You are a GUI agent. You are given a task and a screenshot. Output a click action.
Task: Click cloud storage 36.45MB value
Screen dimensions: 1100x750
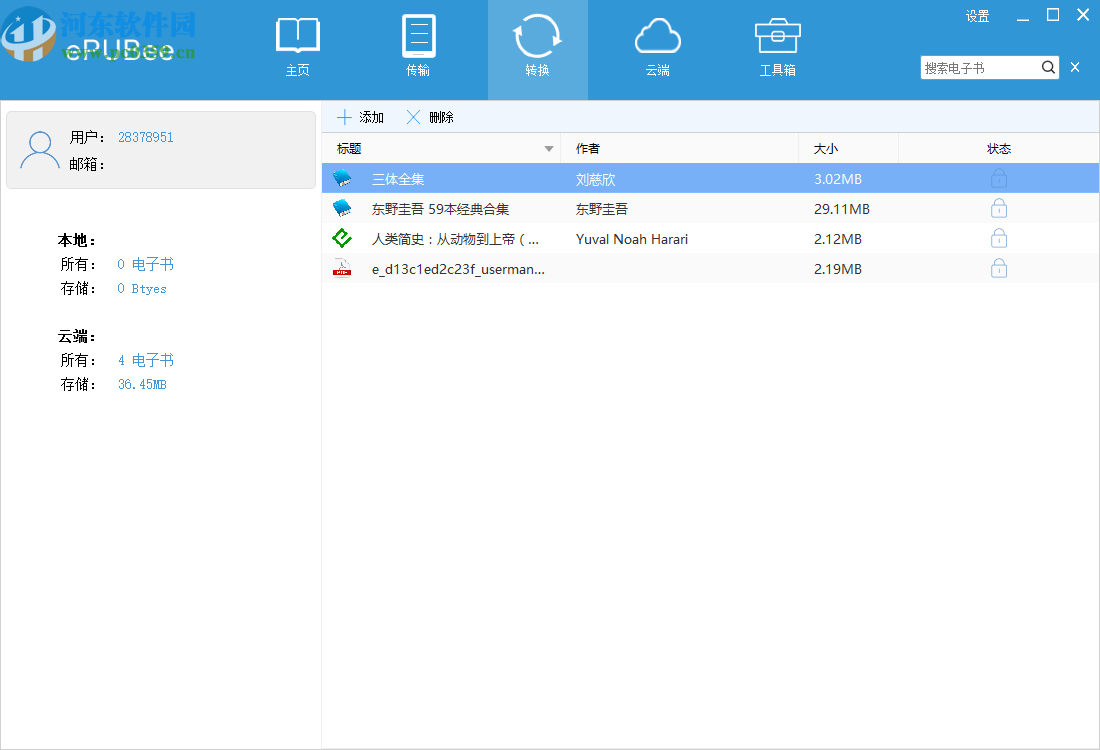[x=142, y=384]
